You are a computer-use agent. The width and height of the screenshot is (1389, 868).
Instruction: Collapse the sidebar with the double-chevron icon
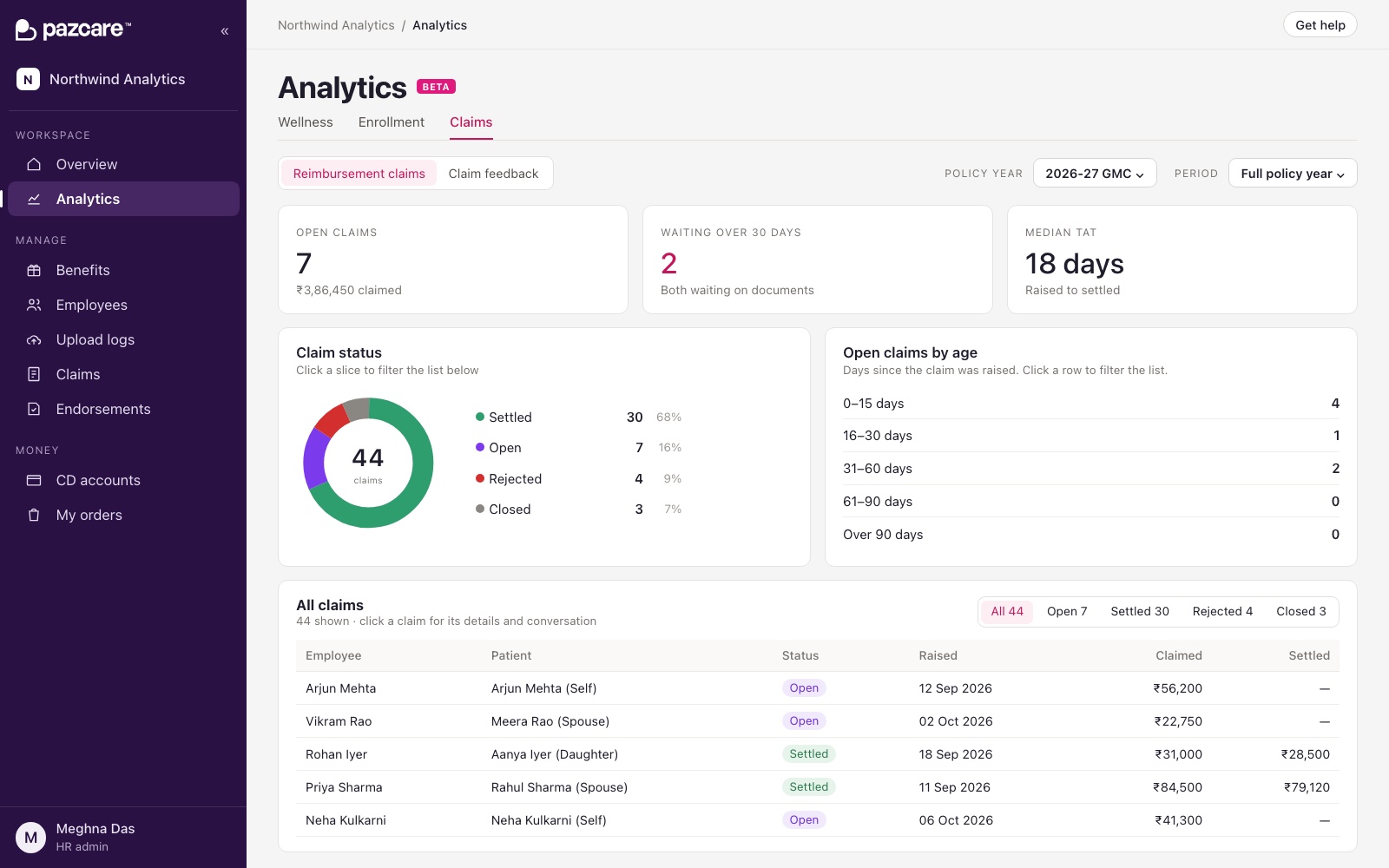225,31
